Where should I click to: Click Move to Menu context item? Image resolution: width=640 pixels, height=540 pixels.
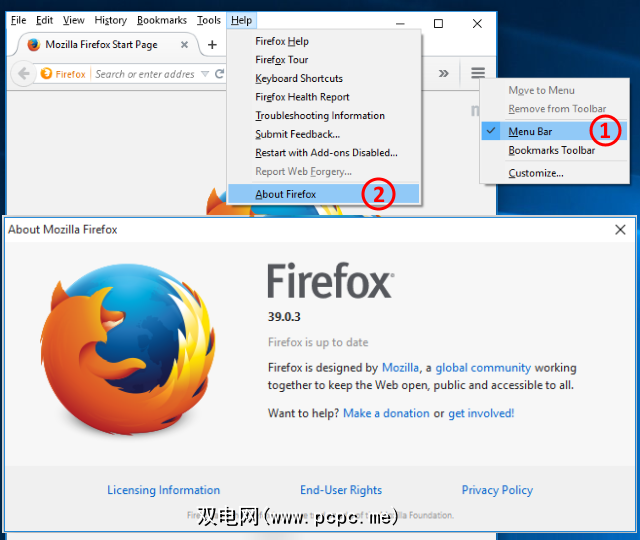pyautogui.click(x=554, y=90)
